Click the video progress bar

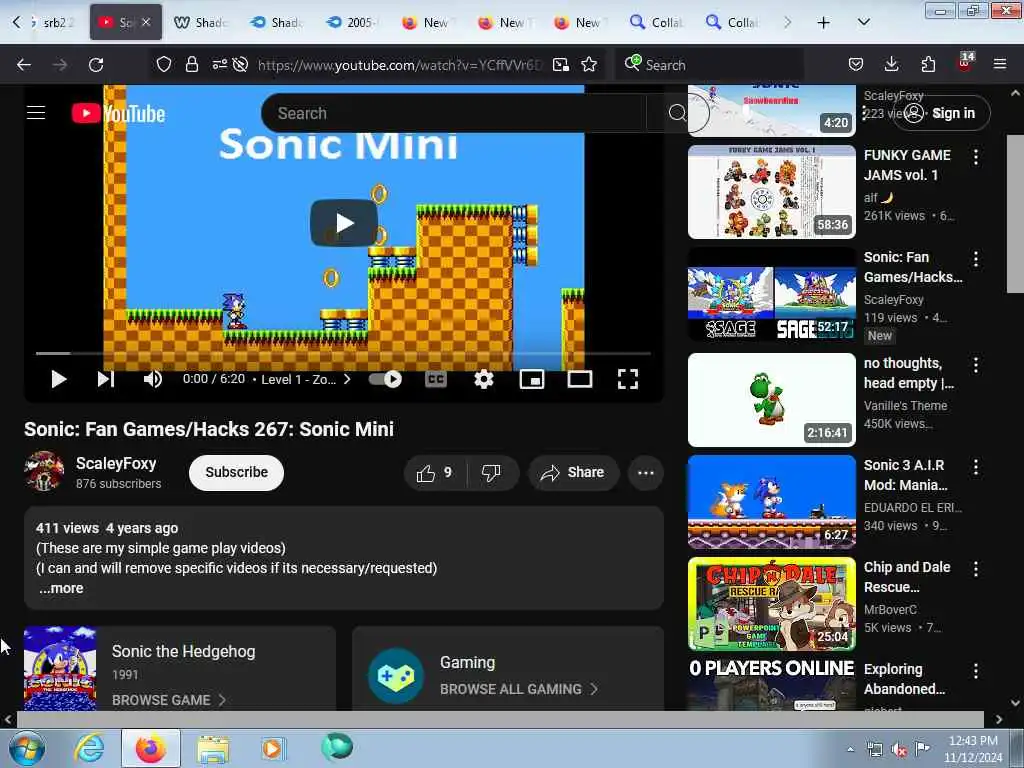(x=343, y=353)
